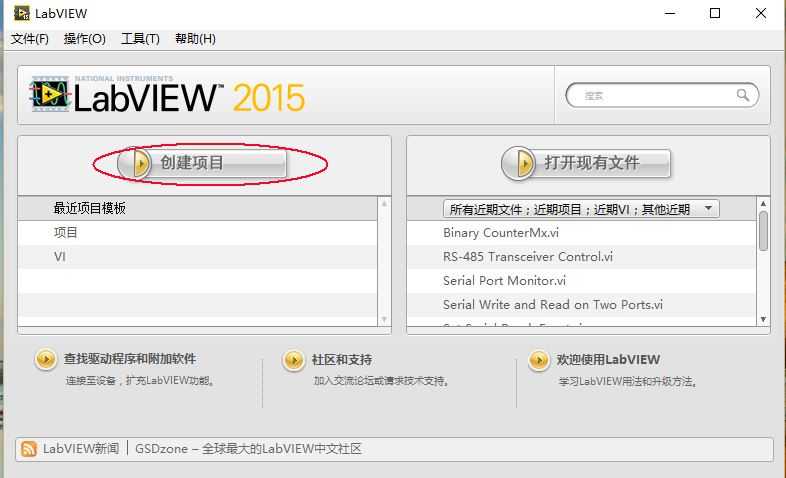Image resolution: width=786 pixels, height=478 pixels.
Task: Click the 创建项目 button
Action: 202,163
